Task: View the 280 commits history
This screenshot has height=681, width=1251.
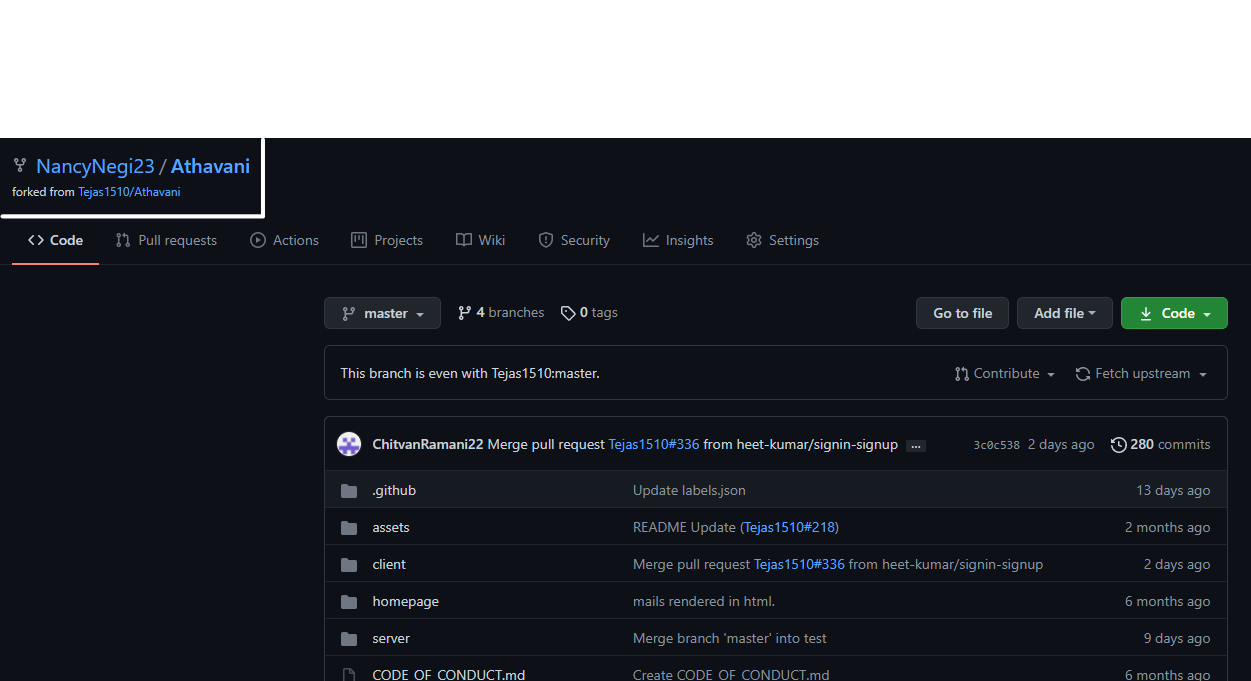Action: (1160, 444)
